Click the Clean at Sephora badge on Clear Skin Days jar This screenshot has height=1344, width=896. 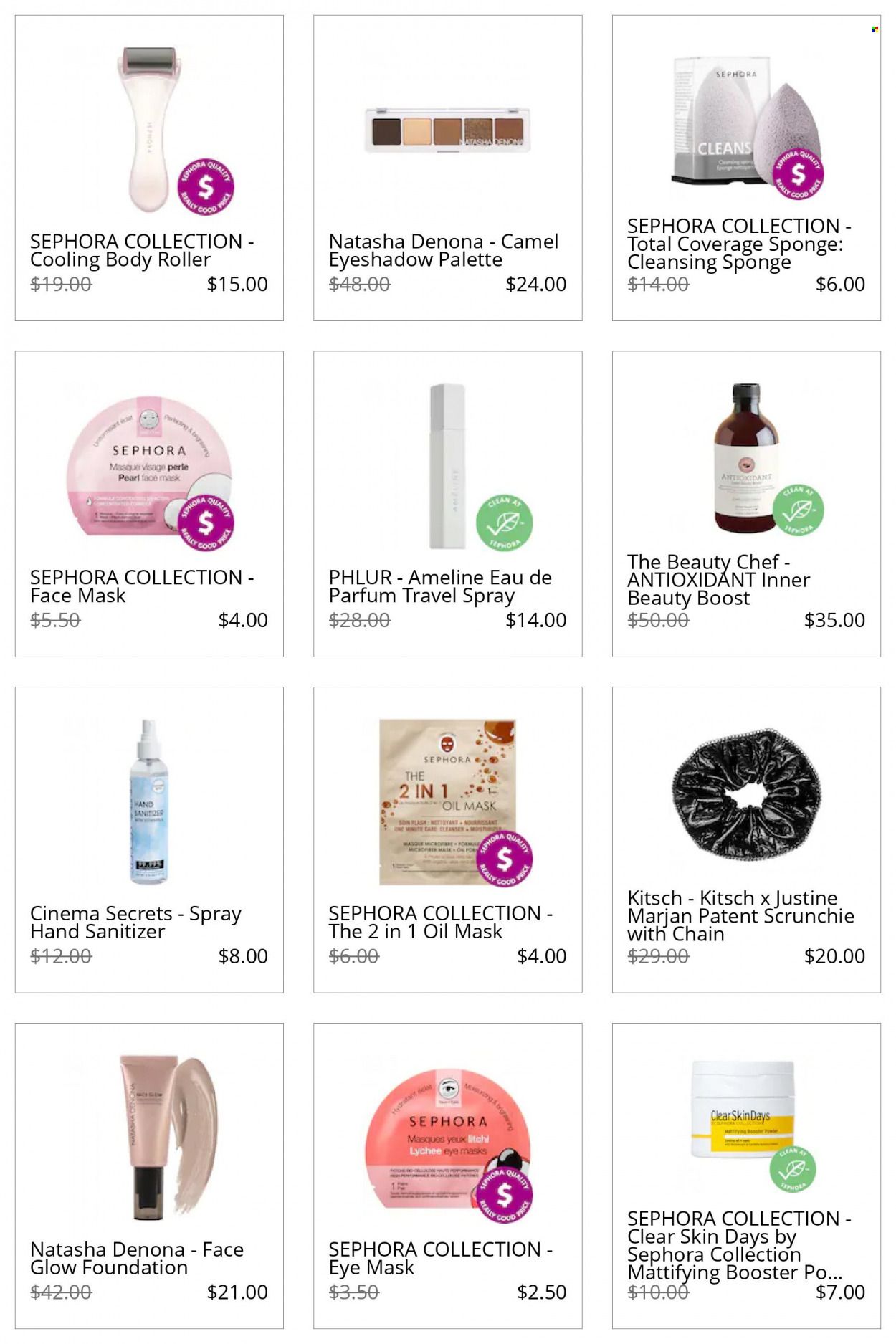coord(793,1168)
